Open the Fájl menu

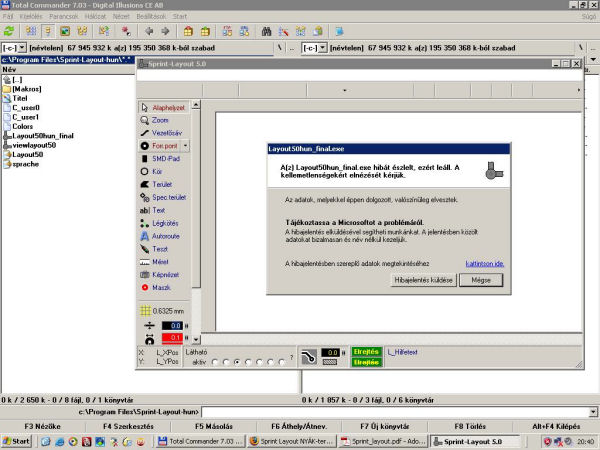coord(8,16)
